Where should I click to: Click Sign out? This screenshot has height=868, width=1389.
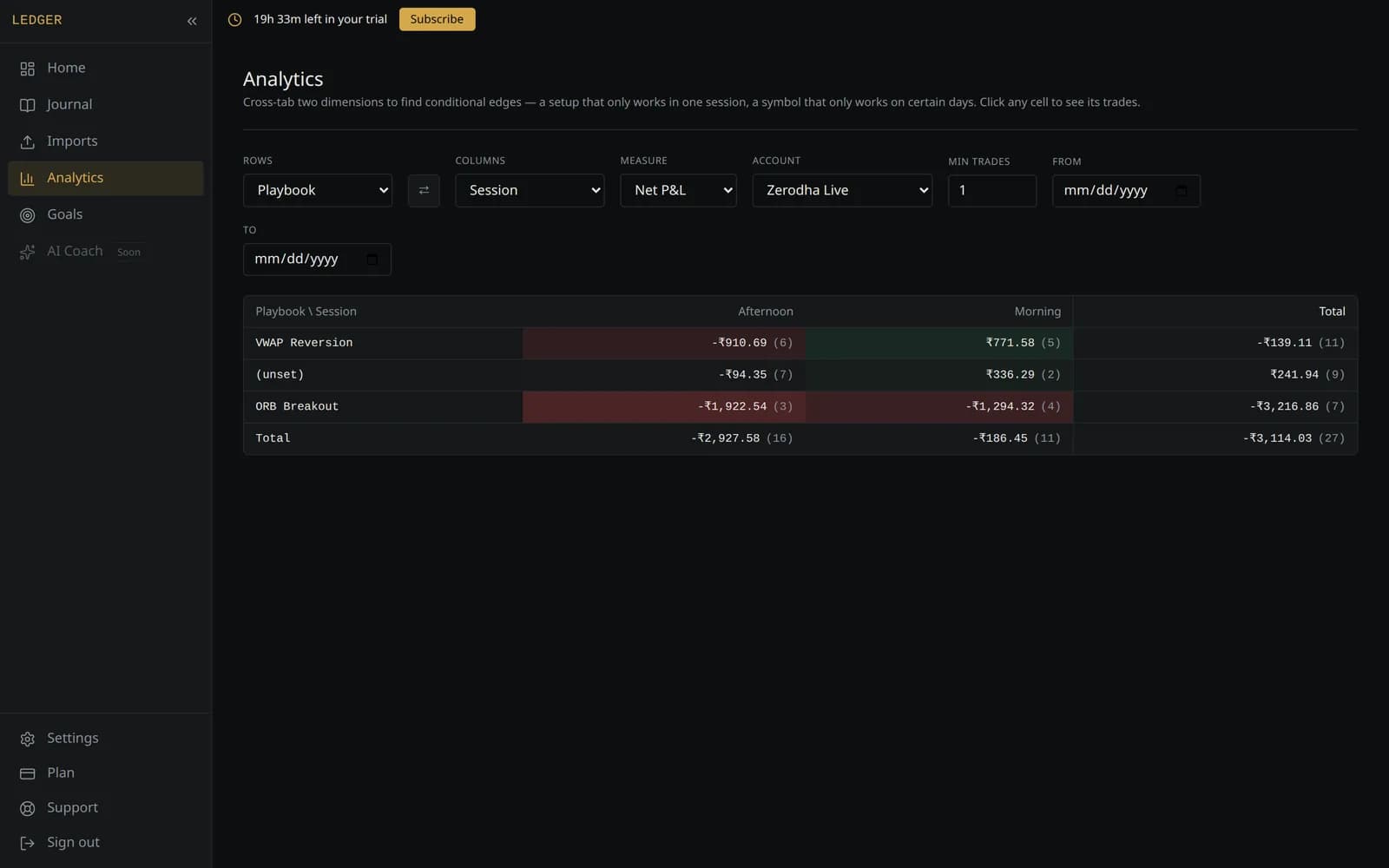(x=106, y=842)
